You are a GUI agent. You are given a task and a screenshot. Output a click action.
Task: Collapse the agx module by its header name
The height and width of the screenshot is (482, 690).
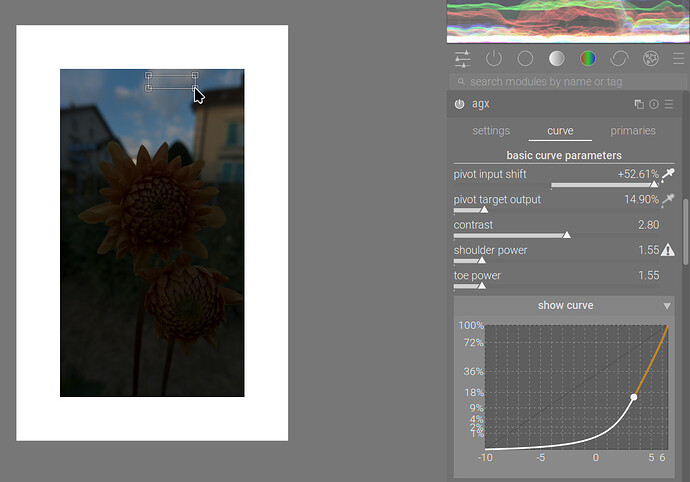(x=481, y=104)
